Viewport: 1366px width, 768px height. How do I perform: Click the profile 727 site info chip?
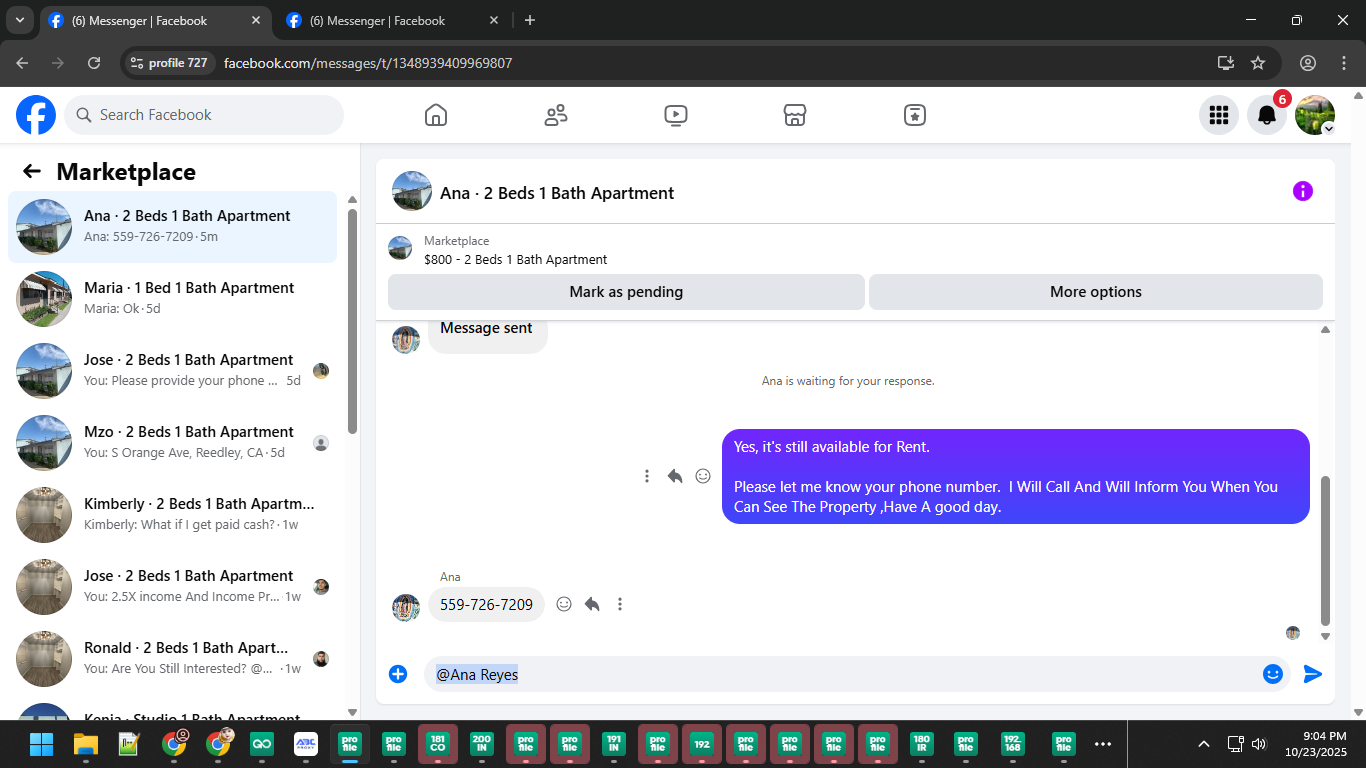tap(169, 63)
